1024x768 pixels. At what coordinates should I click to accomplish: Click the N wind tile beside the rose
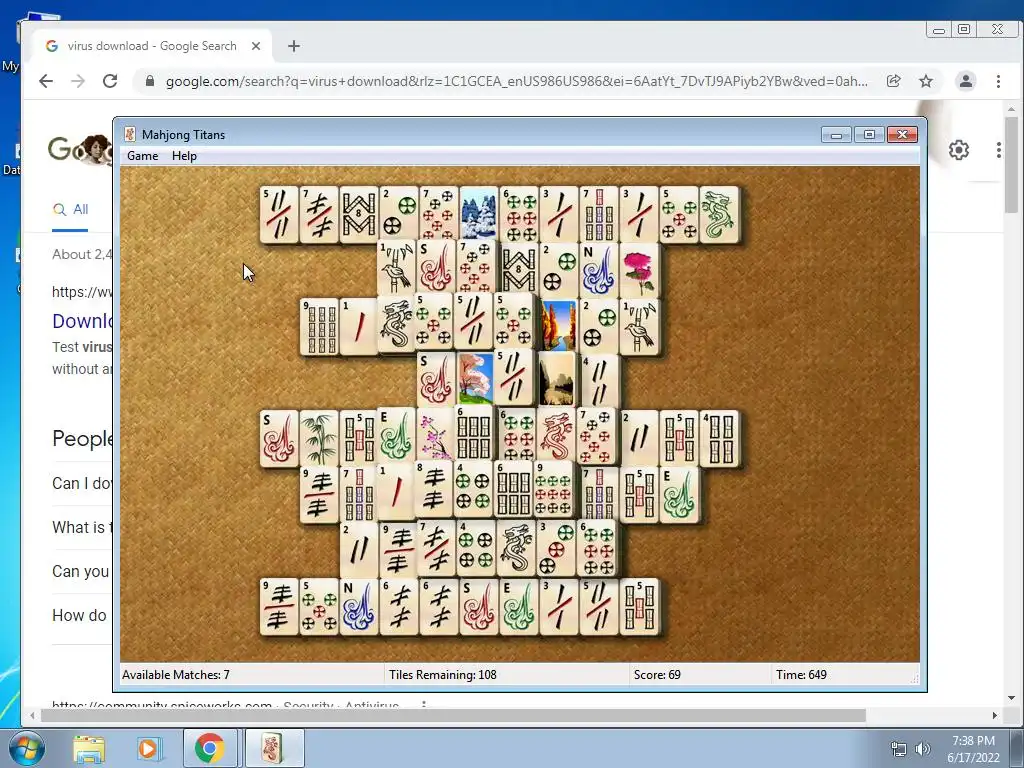598,270
